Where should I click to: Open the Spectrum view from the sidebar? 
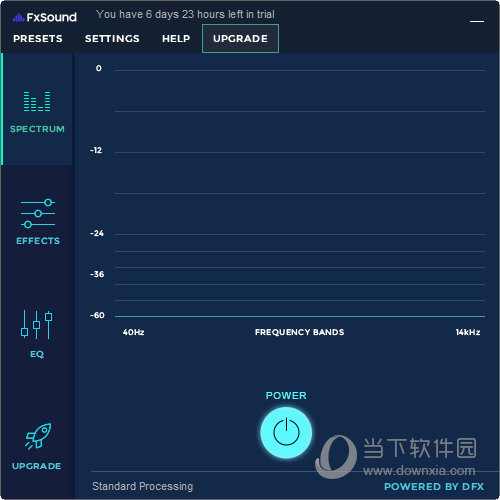[37, 109]
